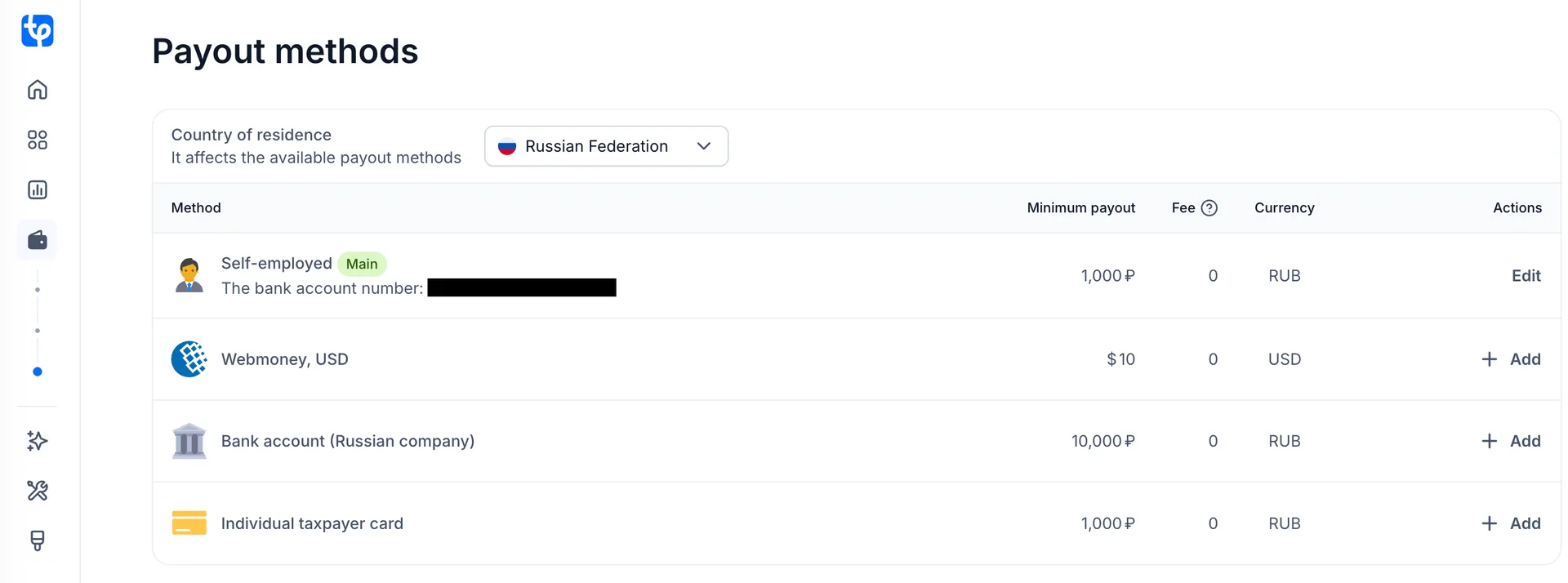Click the yellow taxpayer card icon
This screenshot has width=1568, height=583.
pyautogui.click(x=189, y=523)
